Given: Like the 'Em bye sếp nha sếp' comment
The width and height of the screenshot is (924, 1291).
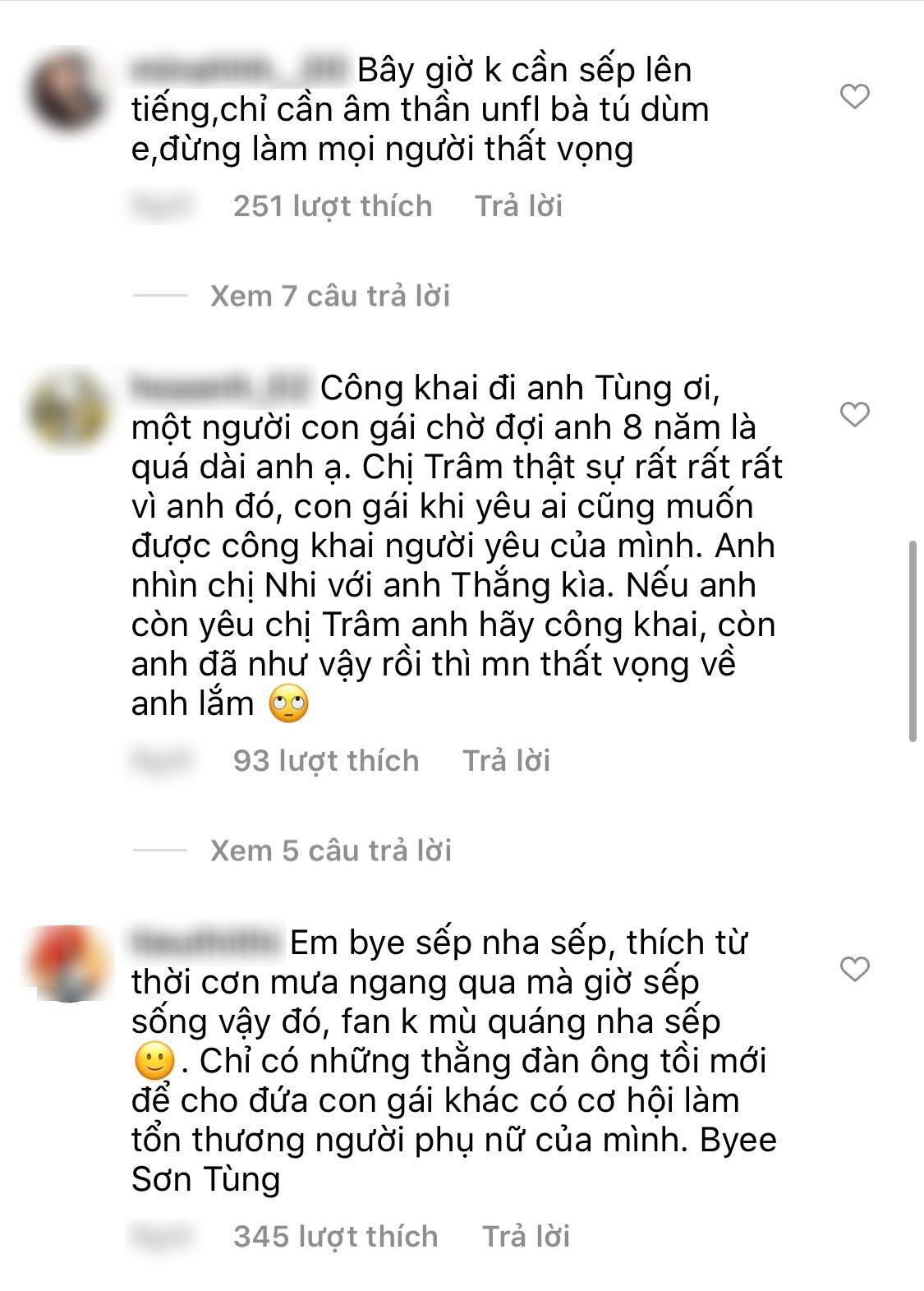Looking at the screenshot, I should 855,970.
